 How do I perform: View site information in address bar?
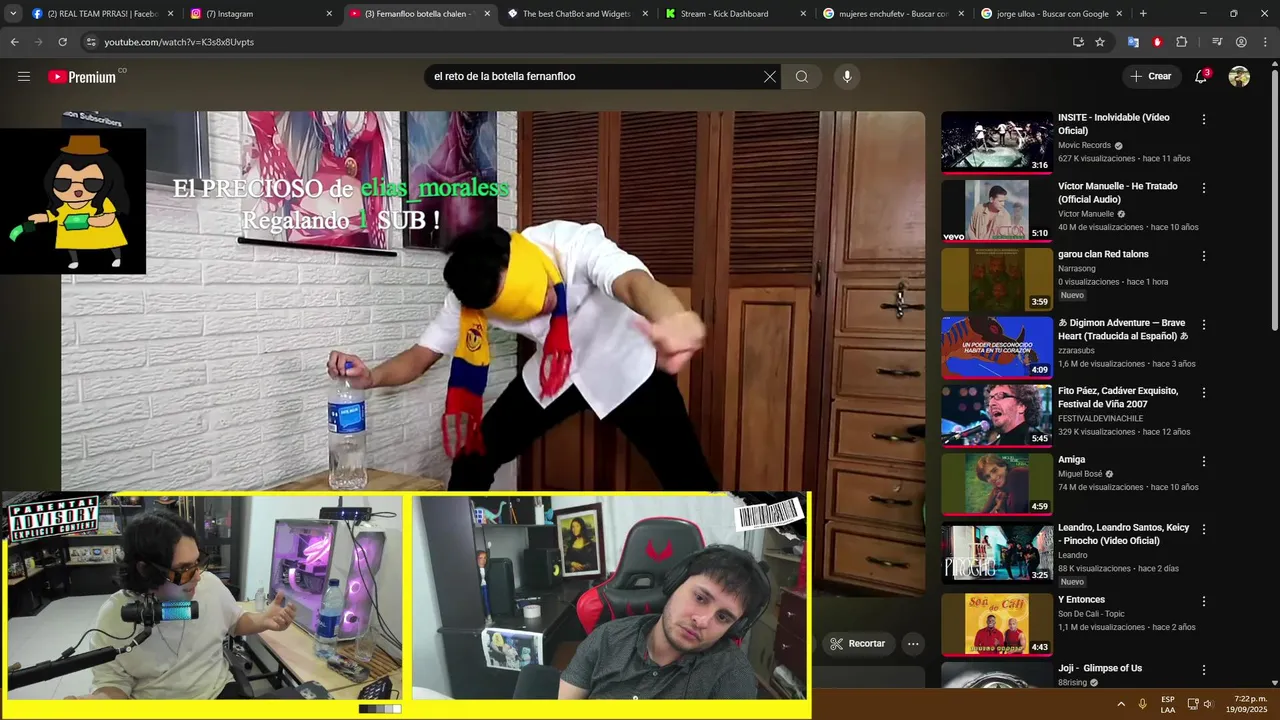tap(91, 42)
